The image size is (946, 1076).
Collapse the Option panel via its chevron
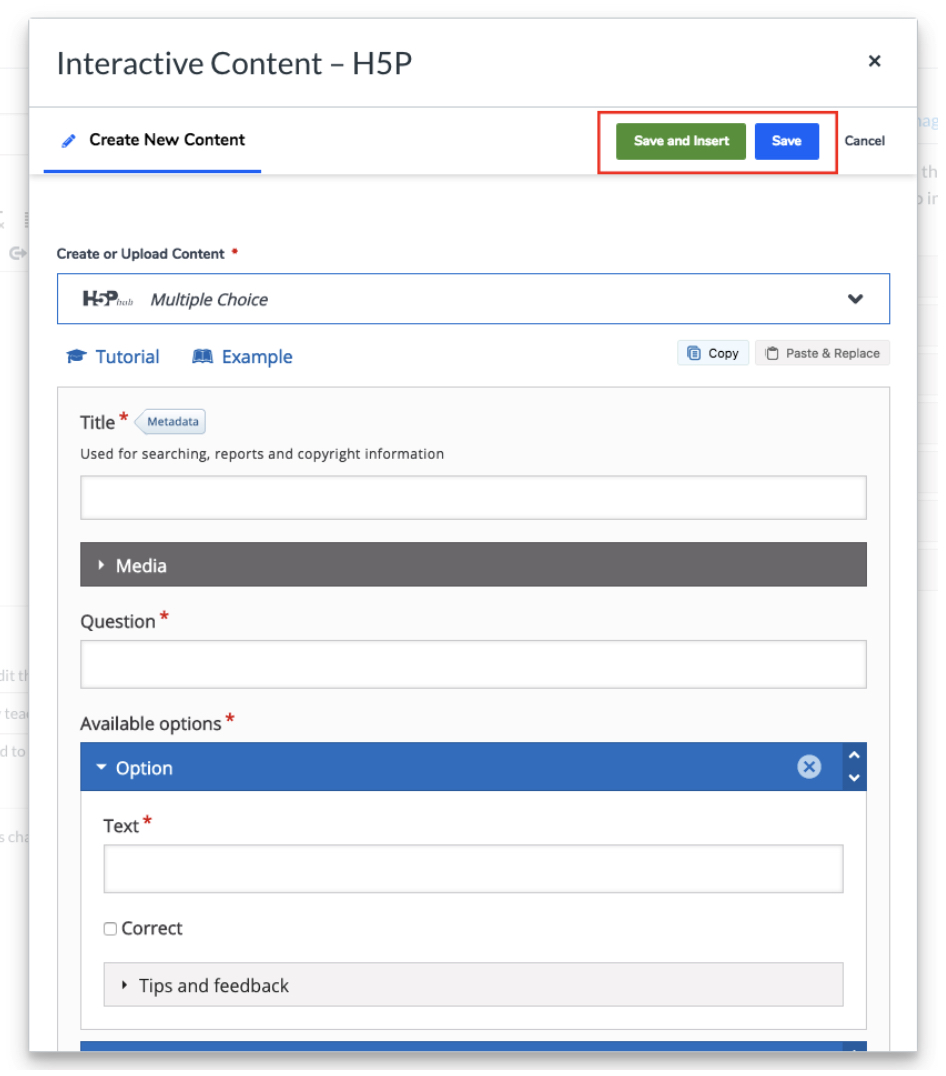[100, 766]
